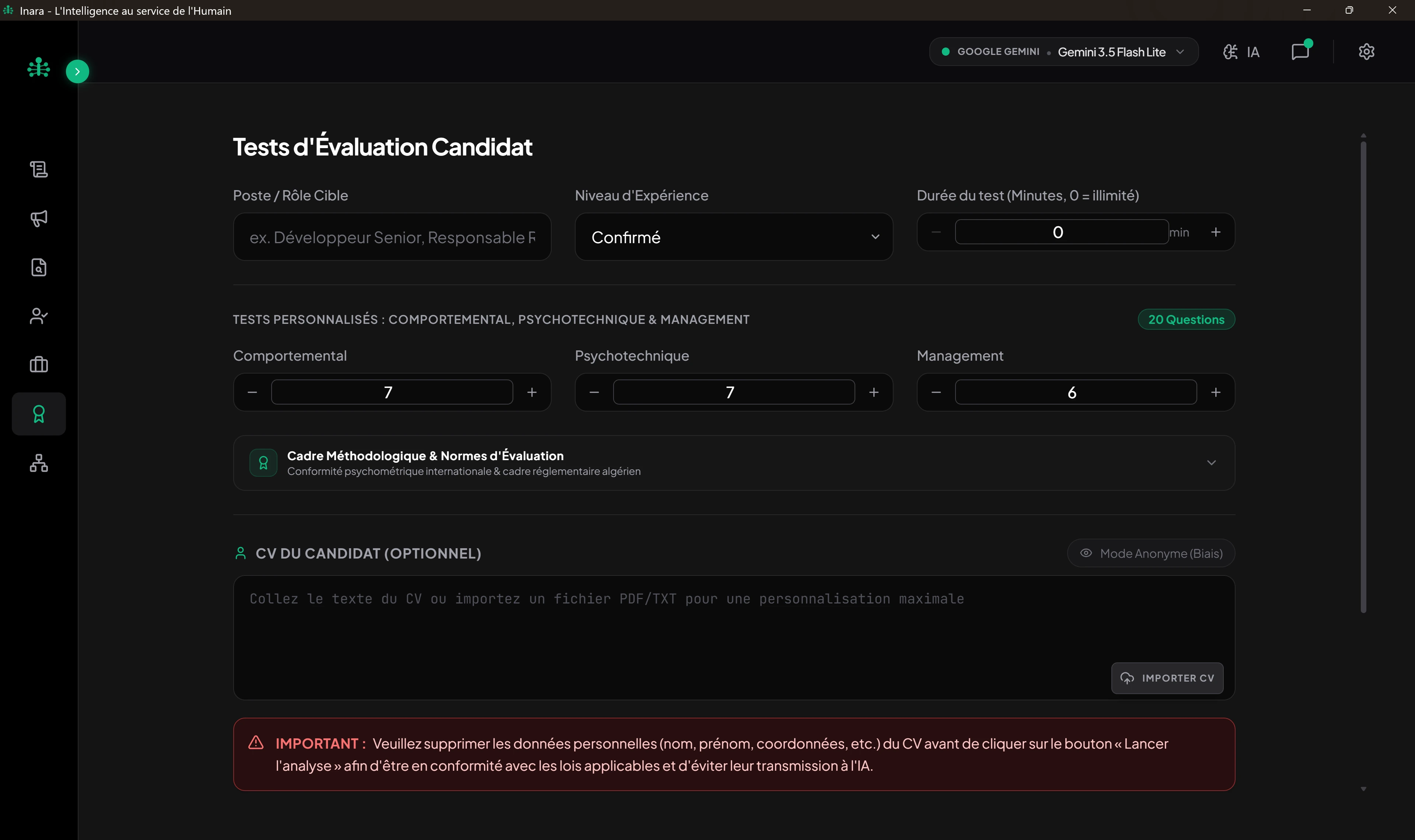Image resolution: width=1415 pixels, height=840 pixels.
Task: Open the scroll document icon in the sidebar
Action: [38, 169]
